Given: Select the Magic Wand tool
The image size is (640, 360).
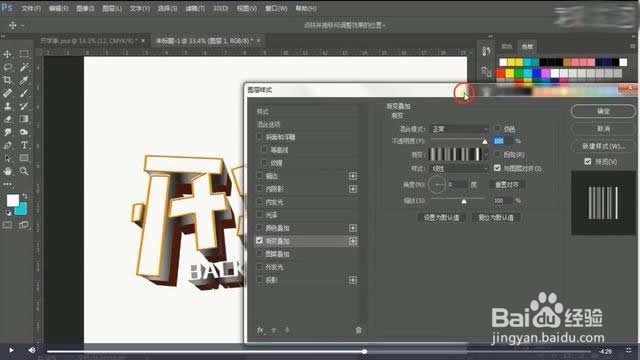Looking at the screenshot, I should point(24,67).
